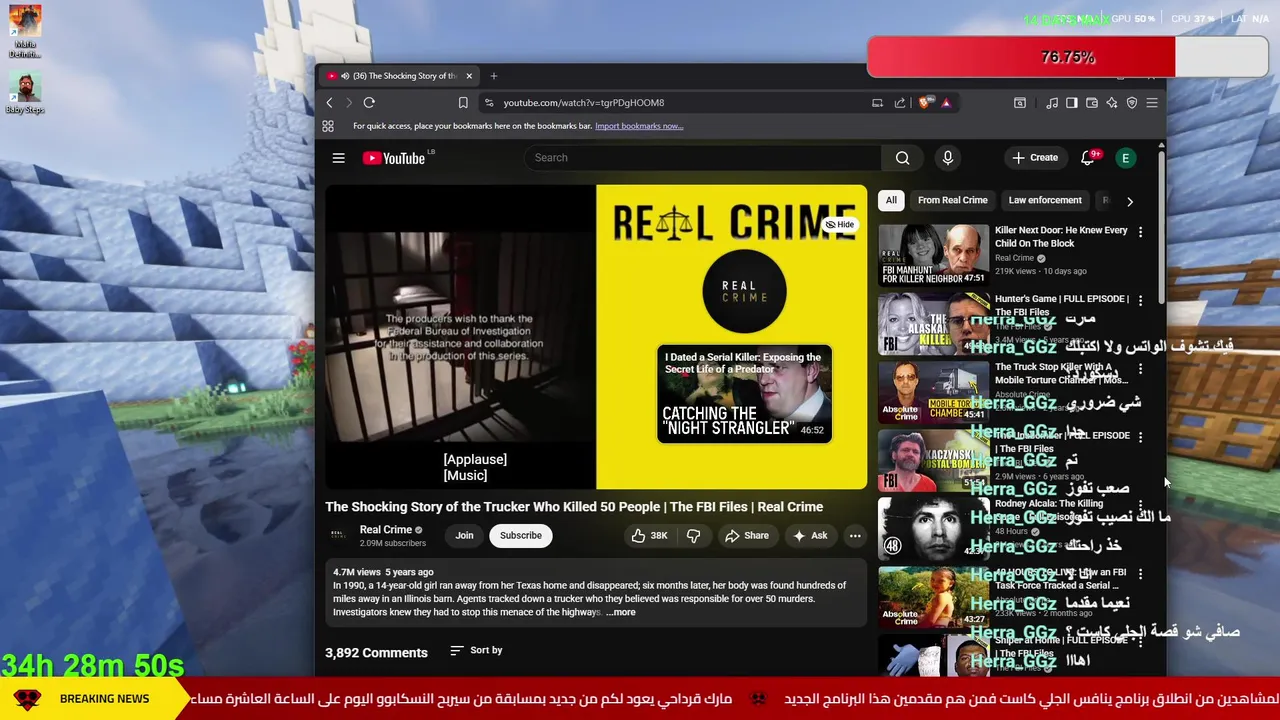
Task: Open Leo AI sparkle icon
Action: [1111, 103]
